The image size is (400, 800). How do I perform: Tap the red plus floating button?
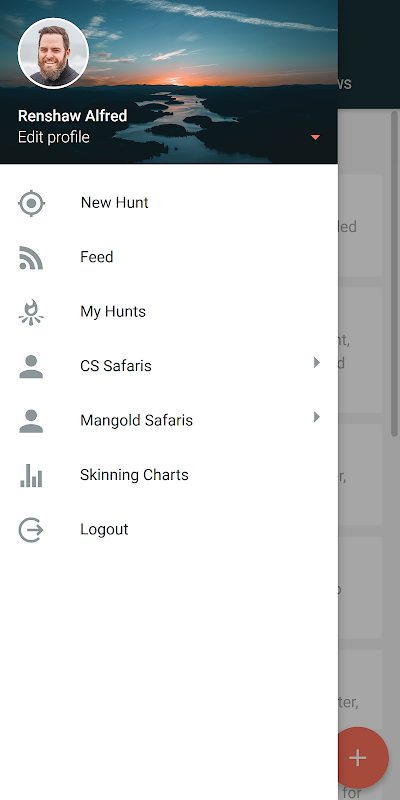358,758
